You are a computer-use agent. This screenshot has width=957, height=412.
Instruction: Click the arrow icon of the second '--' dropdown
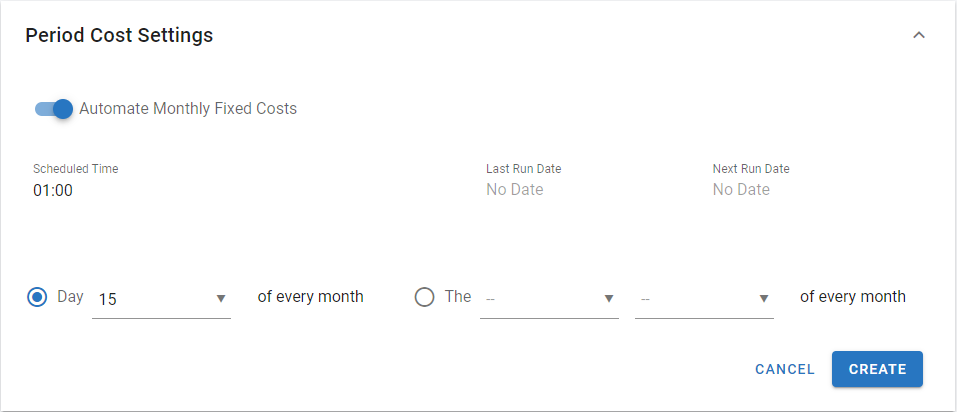(x=764, y=298)
